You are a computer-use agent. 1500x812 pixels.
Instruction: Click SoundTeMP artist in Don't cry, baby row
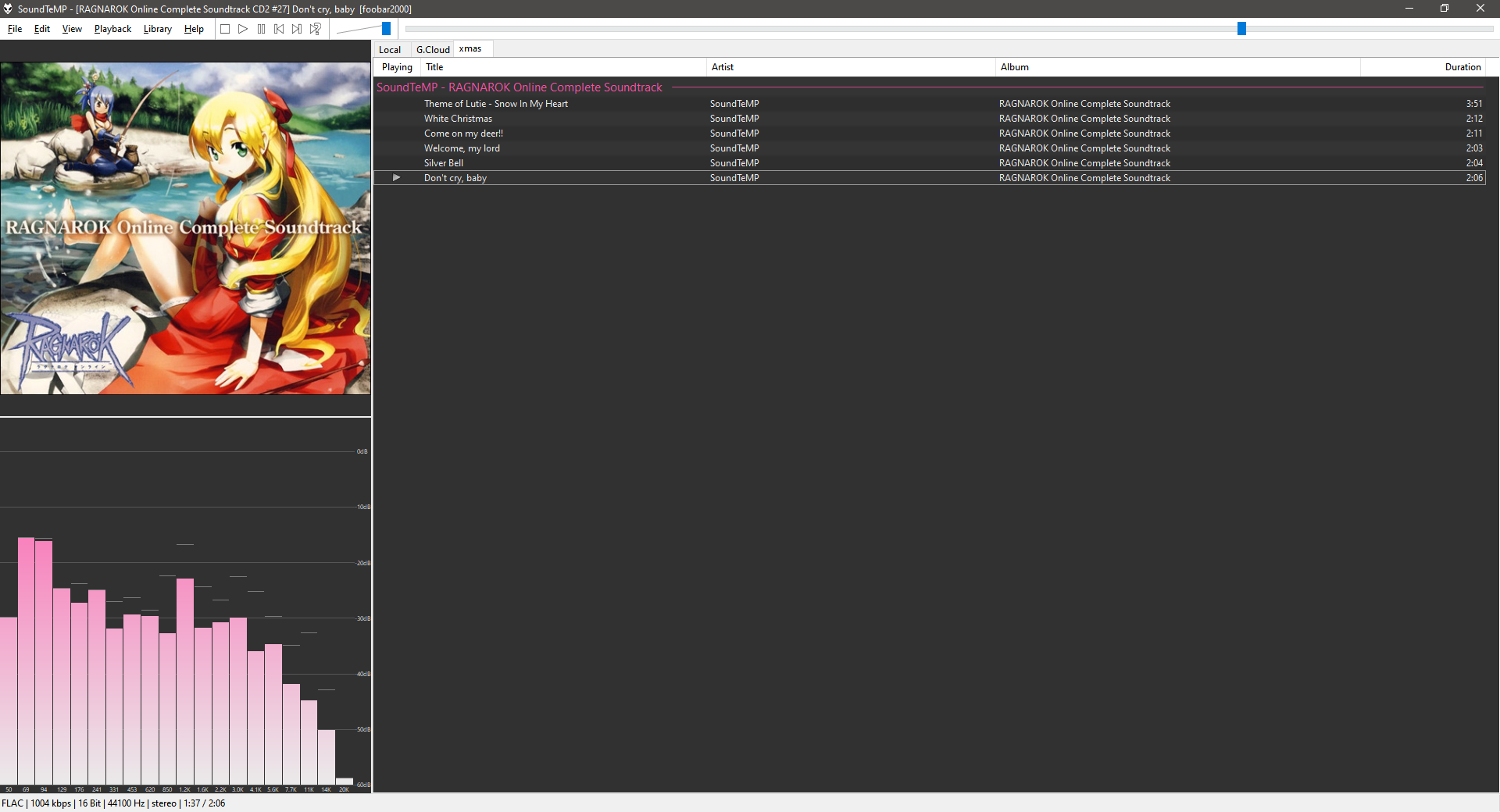point(734,178)
